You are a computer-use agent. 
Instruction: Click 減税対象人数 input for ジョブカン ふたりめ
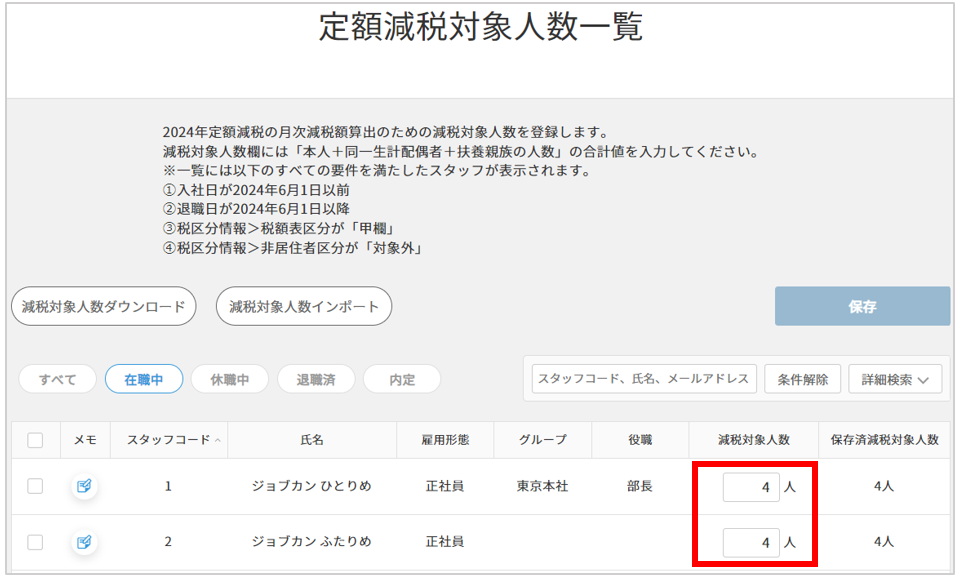click(751, 542)
